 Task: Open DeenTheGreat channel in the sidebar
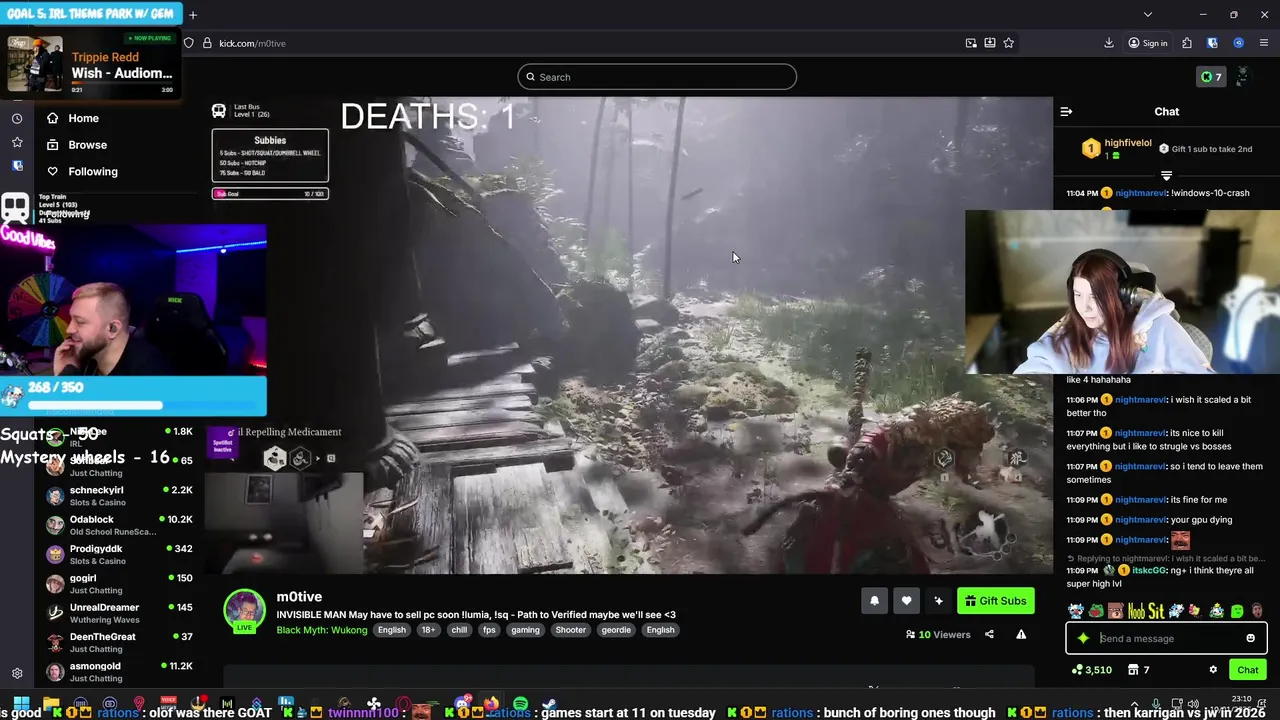point(118,642)
